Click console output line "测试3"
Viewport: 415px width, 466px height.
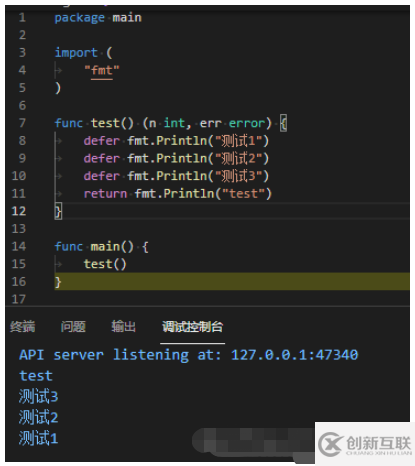(38, 397)
